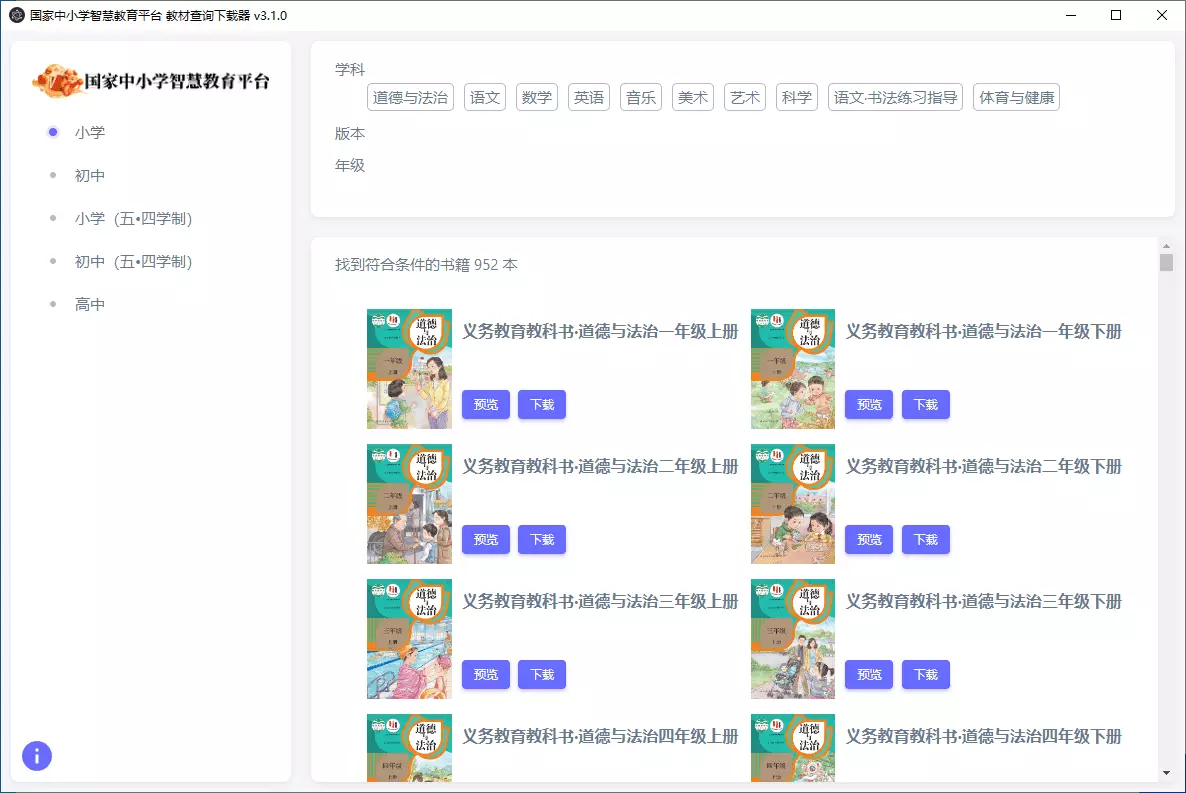Download 道德与法治三年级下册 textbook

click(925, 674)
